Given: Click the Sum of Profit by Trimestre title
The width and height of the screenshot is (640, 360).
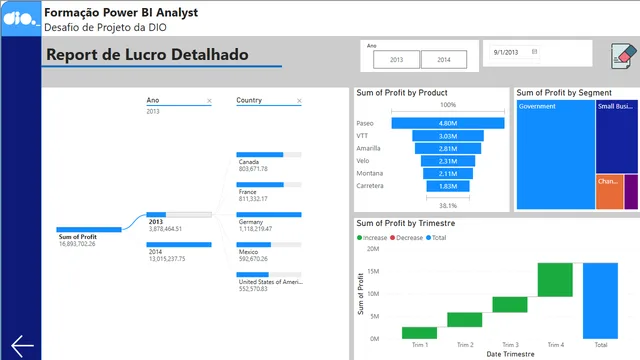Looking at the screenshot, I should 406,223.
